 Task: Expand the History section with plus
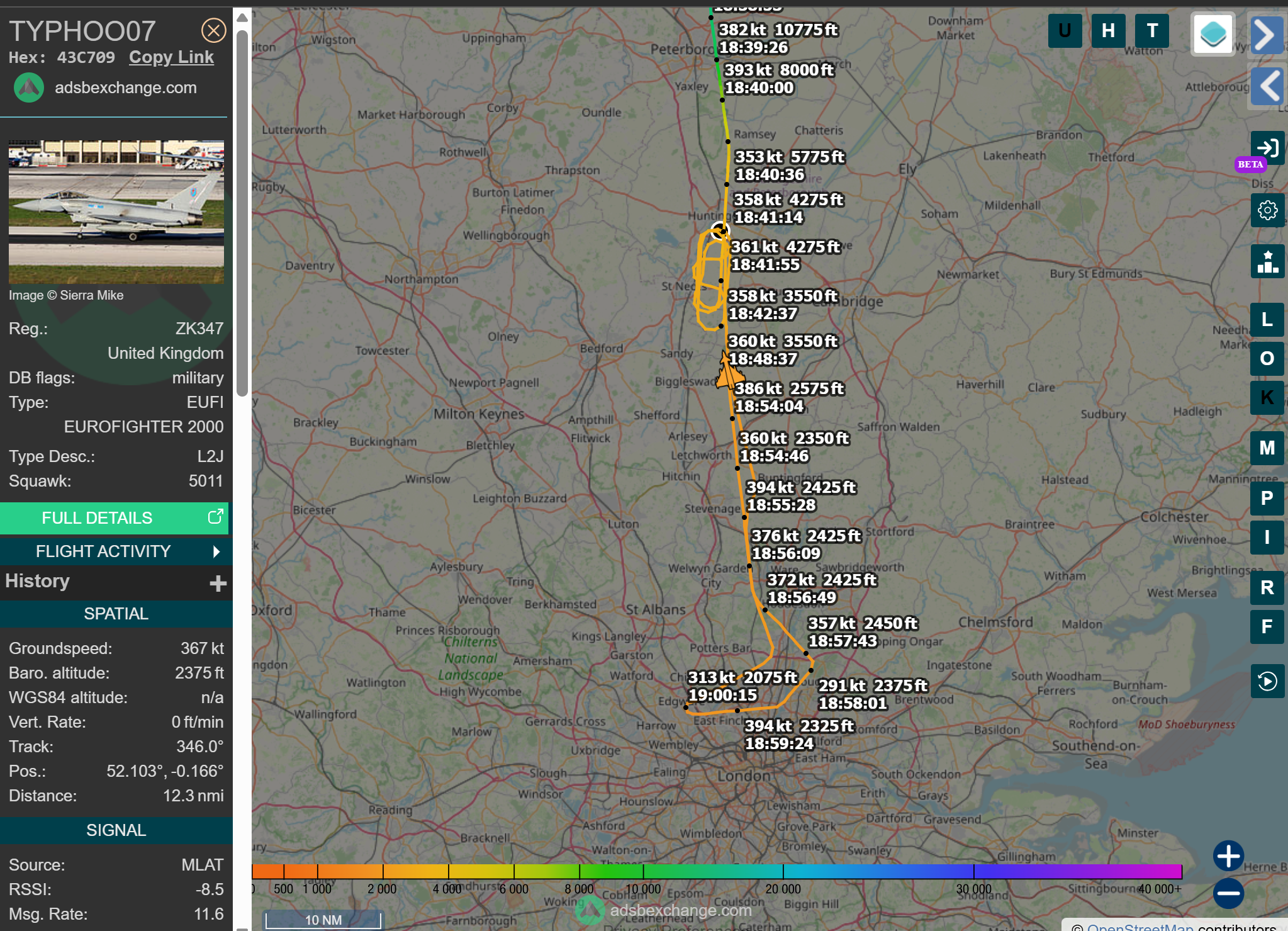218,583
